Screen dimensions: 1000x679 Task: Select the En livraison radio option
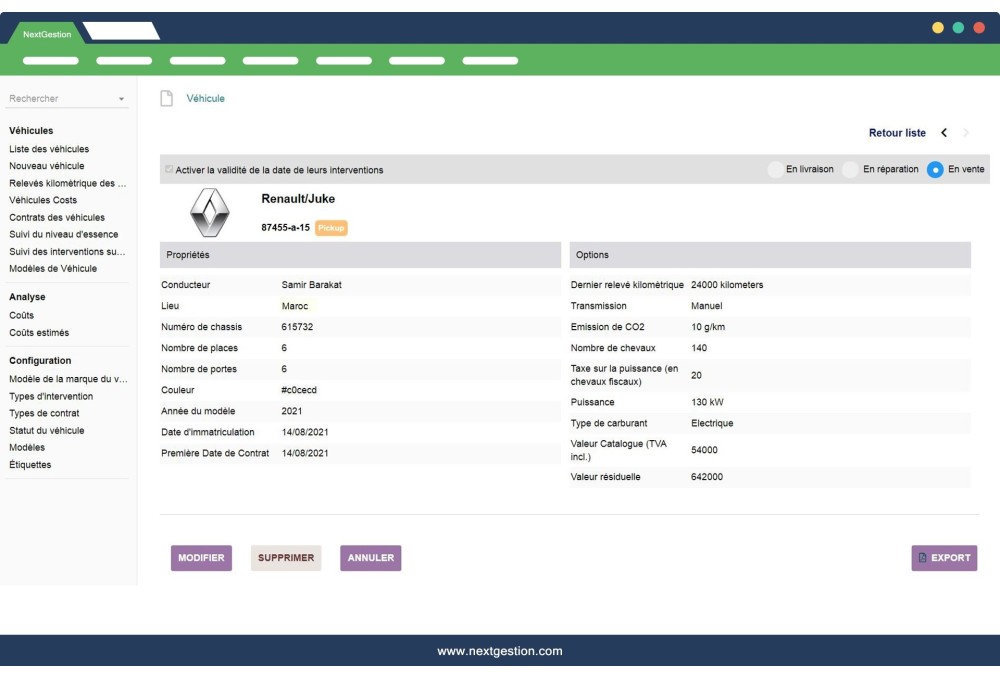[x=776, y=170]
